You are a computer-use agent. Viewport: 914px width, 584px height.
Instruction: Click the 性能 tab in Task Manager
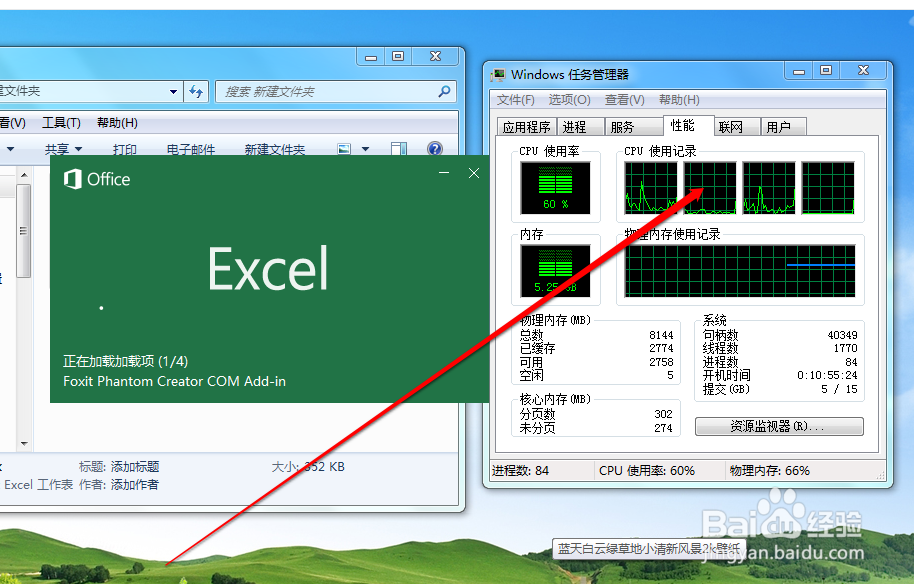click(x=688, y=125)
